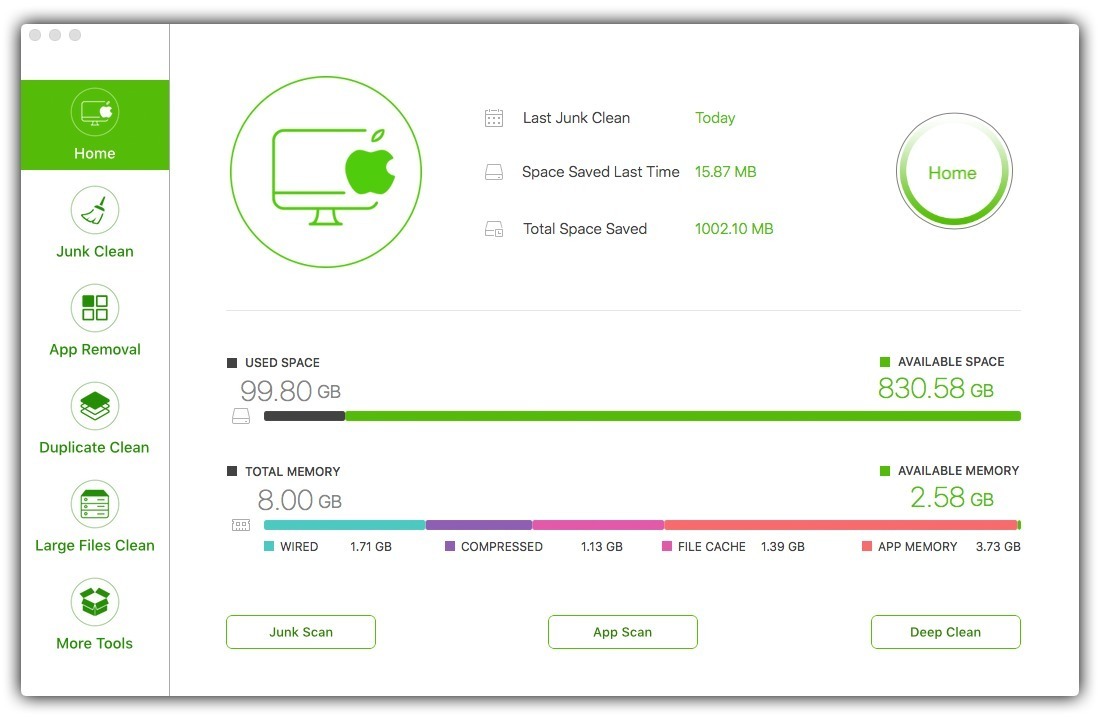Click purple COMPRESSED legend swatch
Viewport: 1100px width, 720px height.
tap(450, 546)
